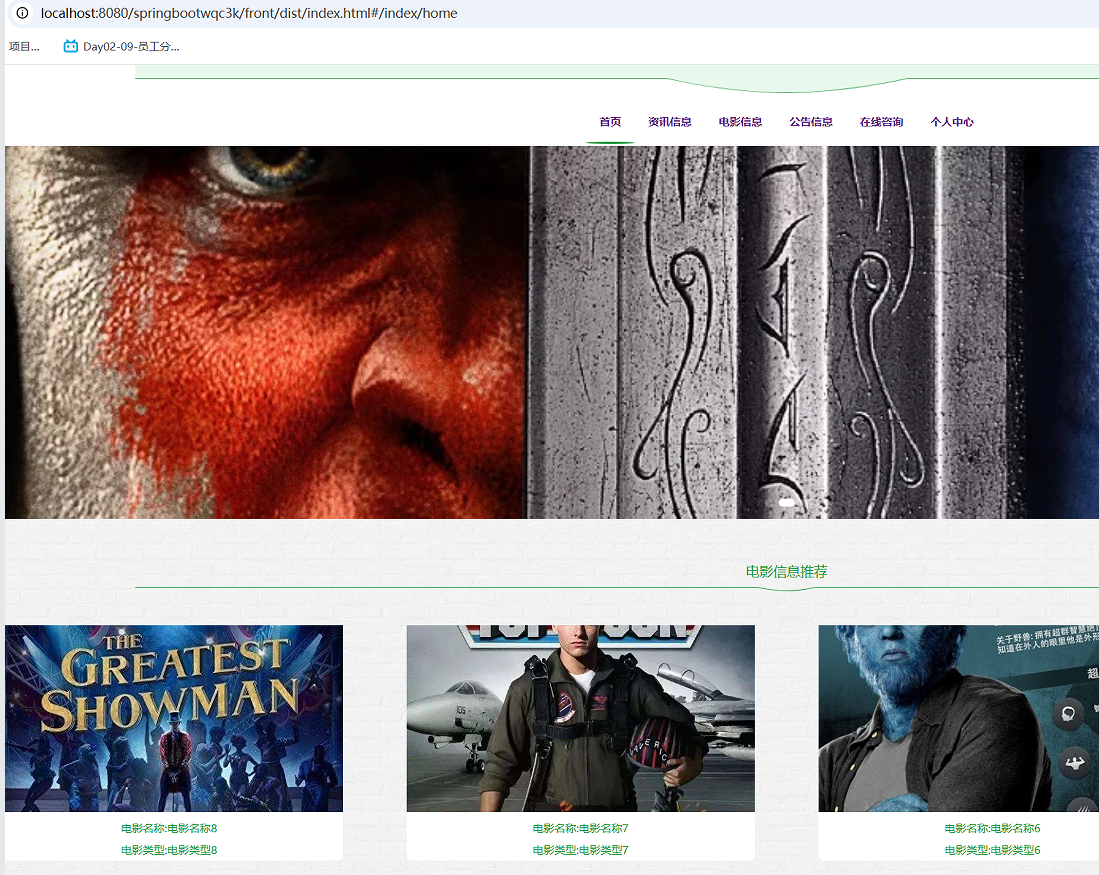Open the 电影信息 nav tab

[740, 122]
